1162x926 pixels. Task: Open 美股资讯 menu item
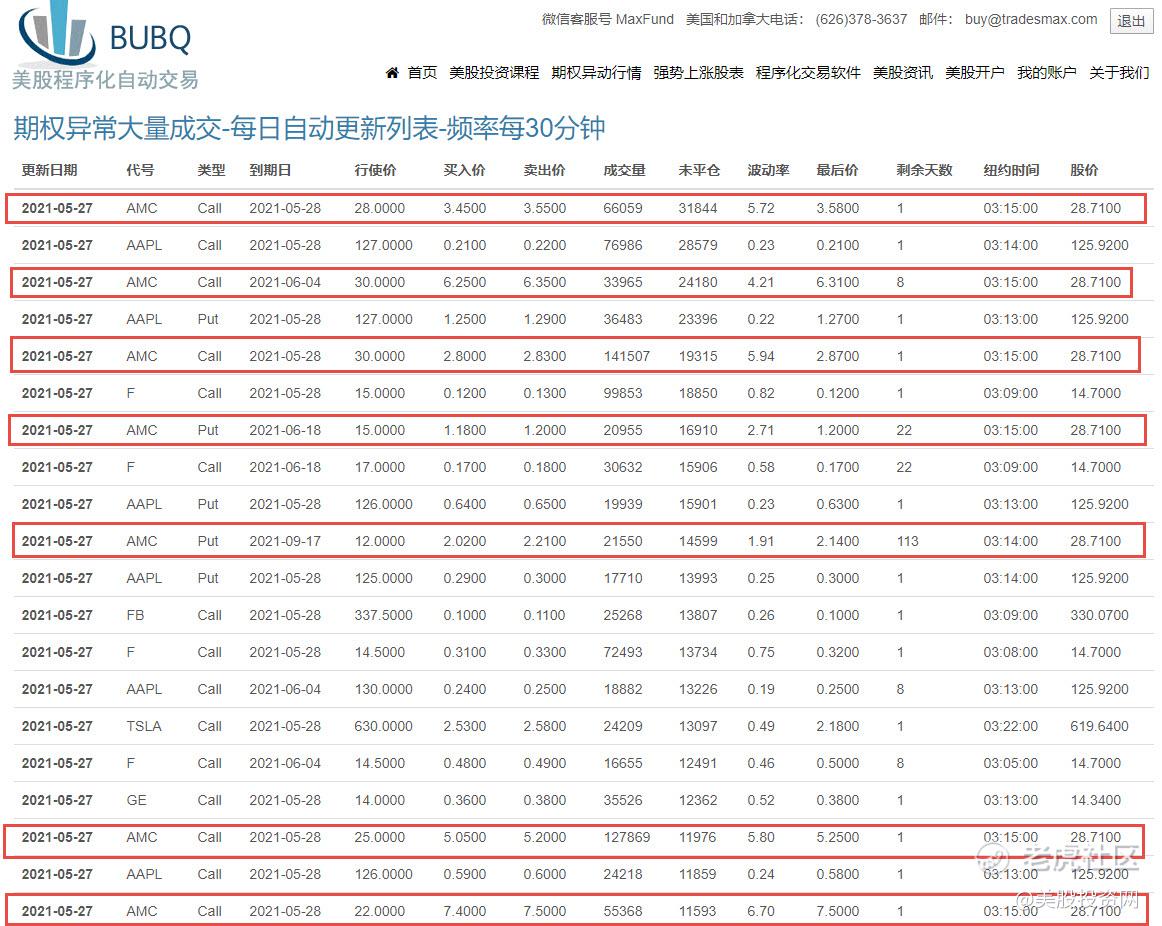point(903,73)
